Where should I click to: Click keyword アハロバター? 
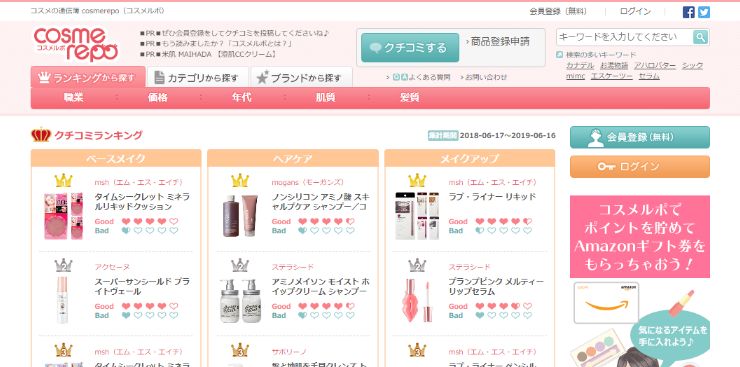pos(655,66)
